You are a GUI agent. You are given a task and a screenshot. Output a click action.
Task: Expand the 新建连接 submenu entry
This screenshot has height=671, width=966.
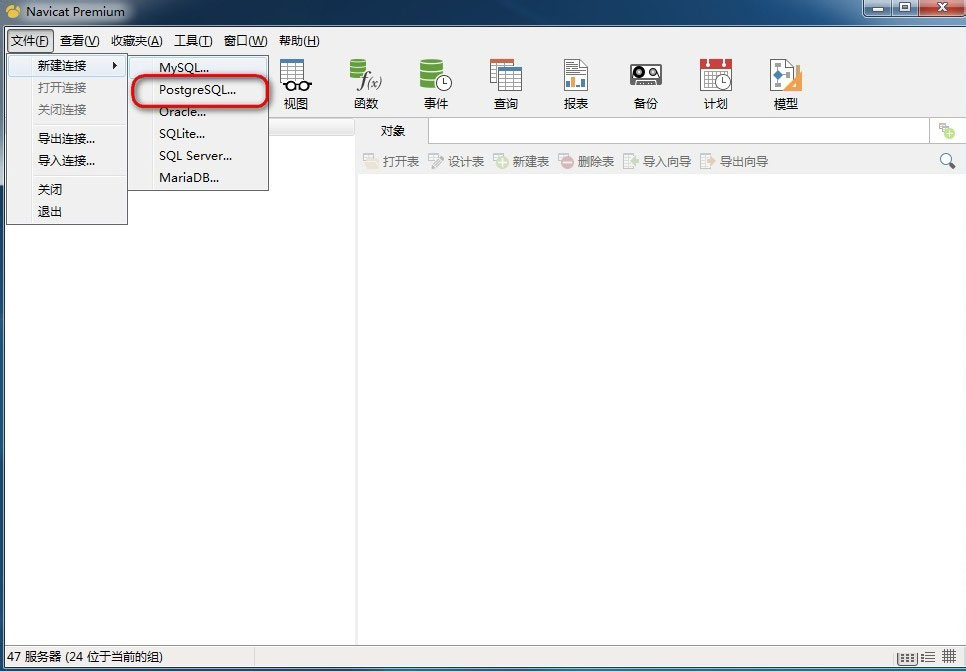coord(67,65)
